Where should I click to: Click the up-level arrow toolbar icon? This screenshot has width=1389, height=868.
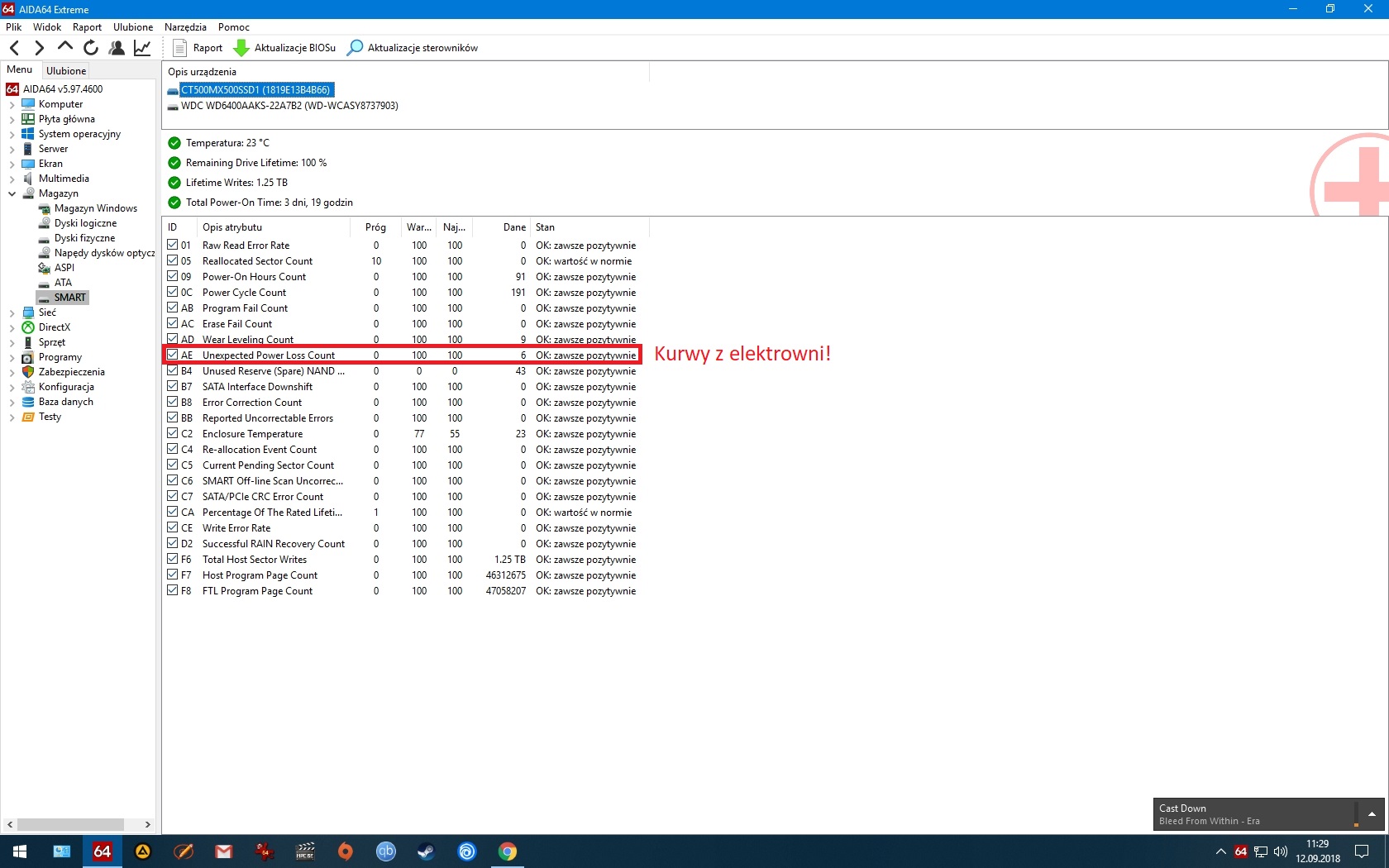coord(65,47)
